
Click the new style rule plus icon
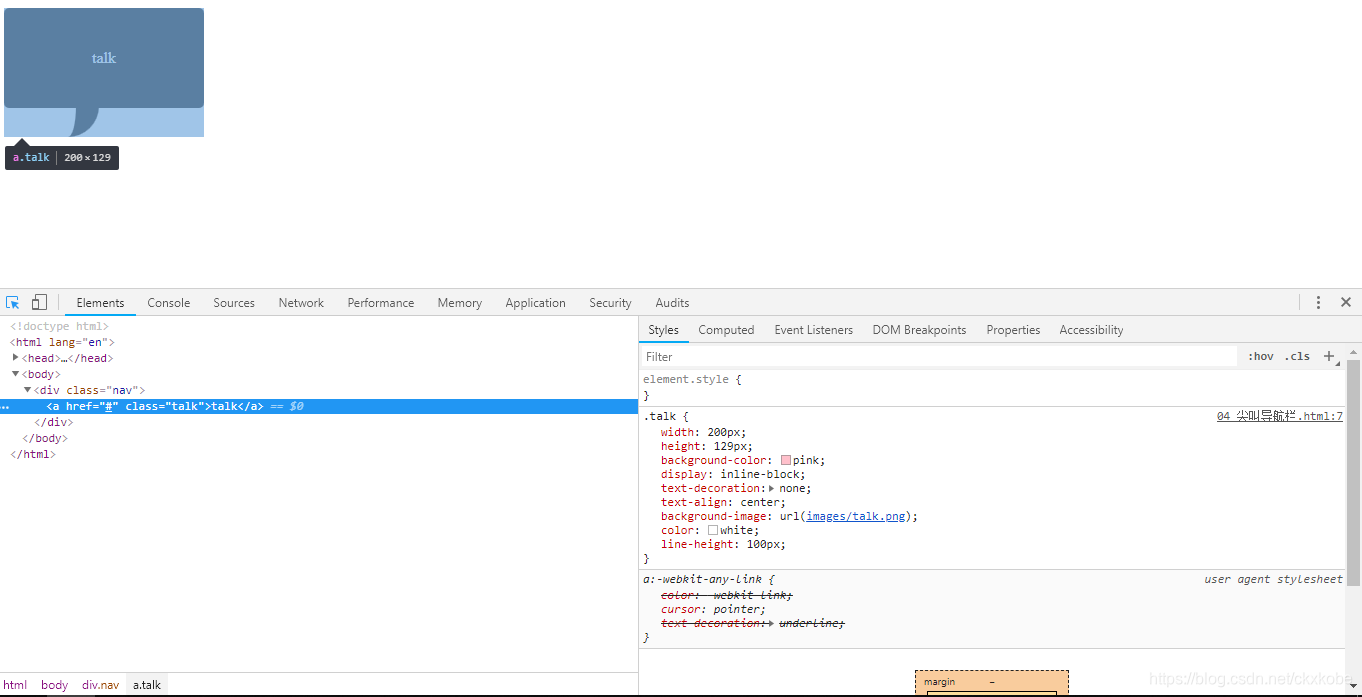(1330, 356)
